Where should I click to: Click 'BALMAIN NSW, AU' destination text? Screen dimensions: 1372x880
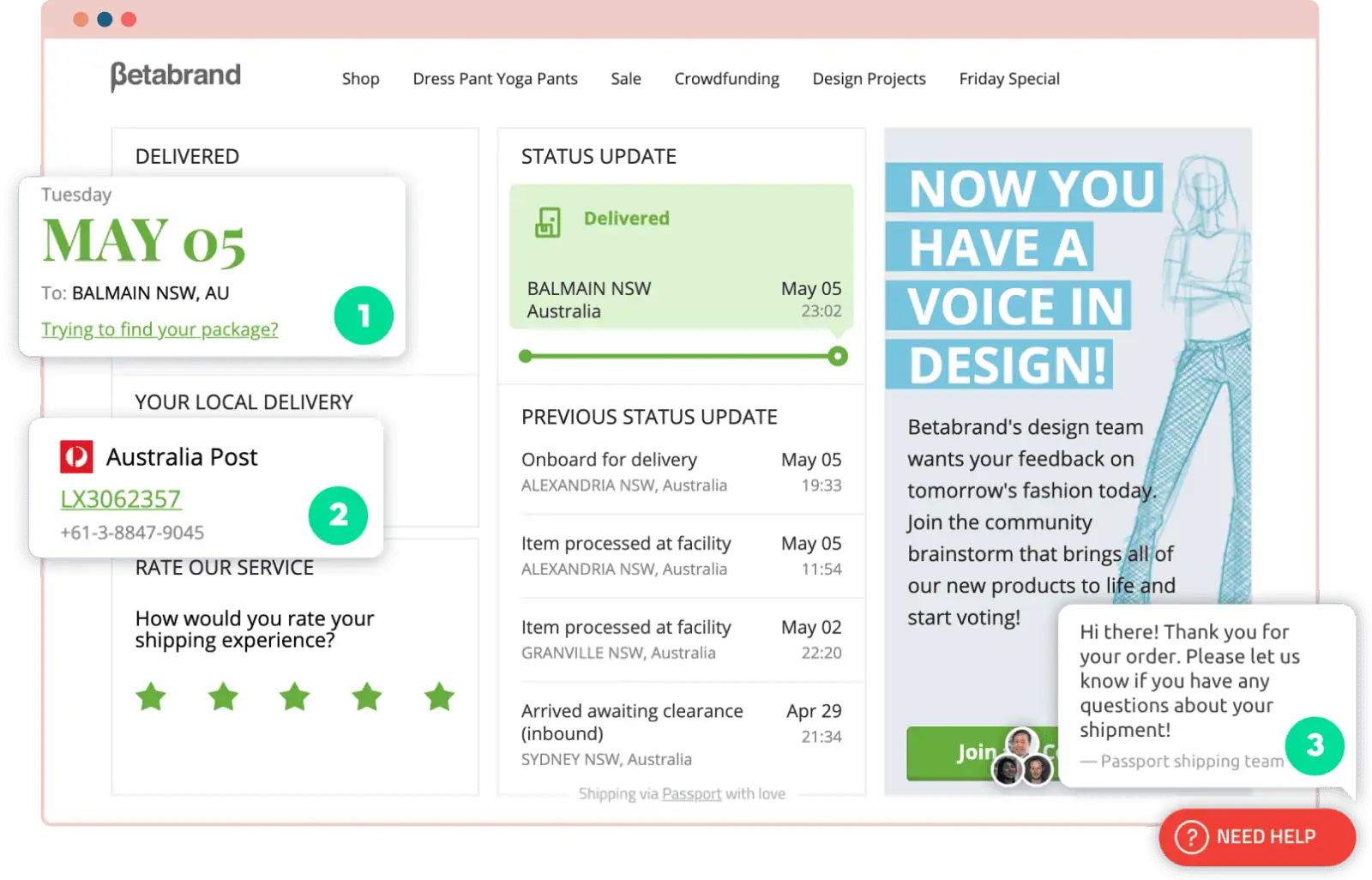151,293
